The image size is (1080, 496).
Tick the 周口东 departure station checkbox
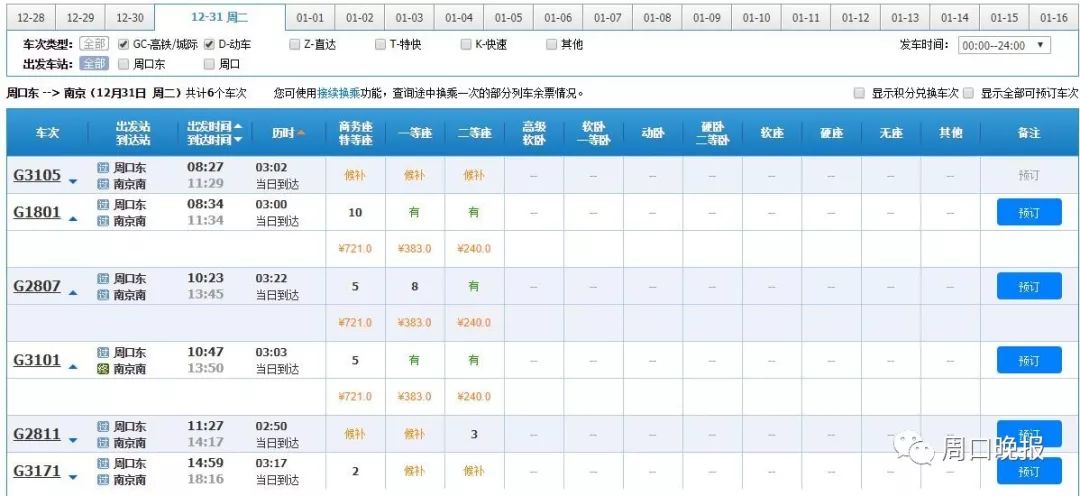[x=124, y=64]
